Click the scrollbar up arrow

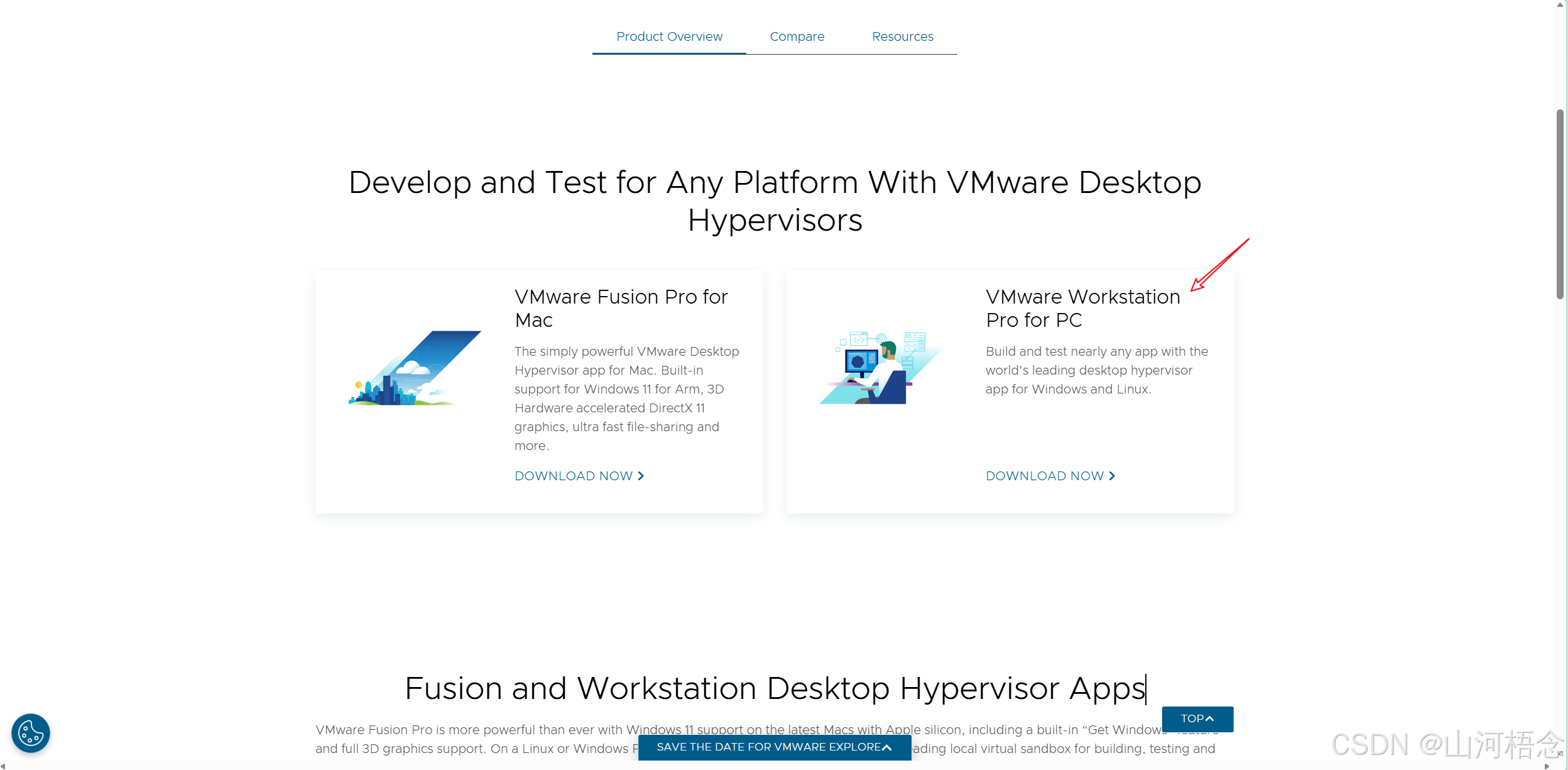1560,5
